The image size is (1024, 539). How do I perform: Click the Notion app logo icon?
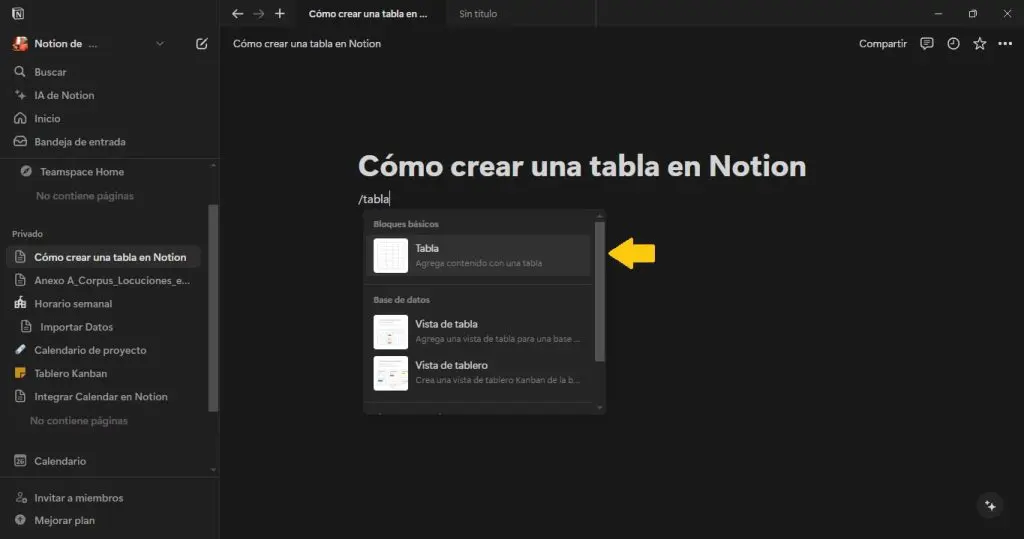(x=18, y=13)
